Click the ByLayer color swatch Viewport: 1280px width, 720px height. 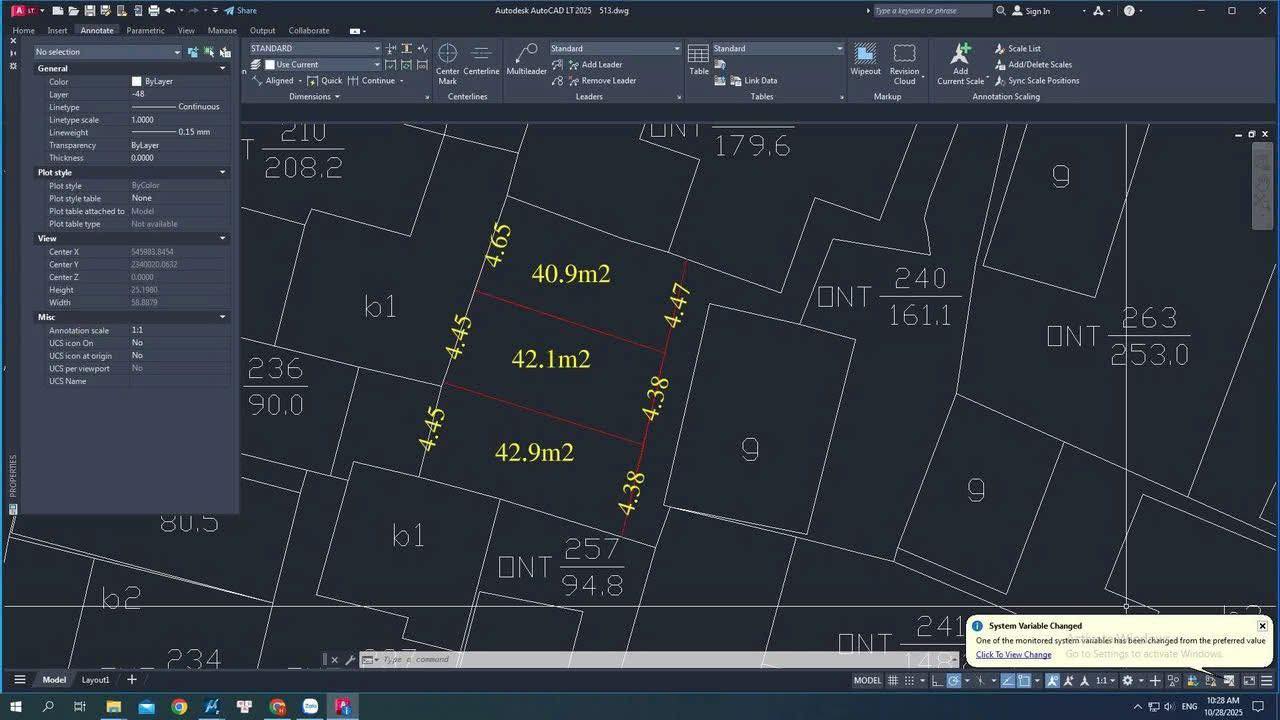click(x=137, y=82)
